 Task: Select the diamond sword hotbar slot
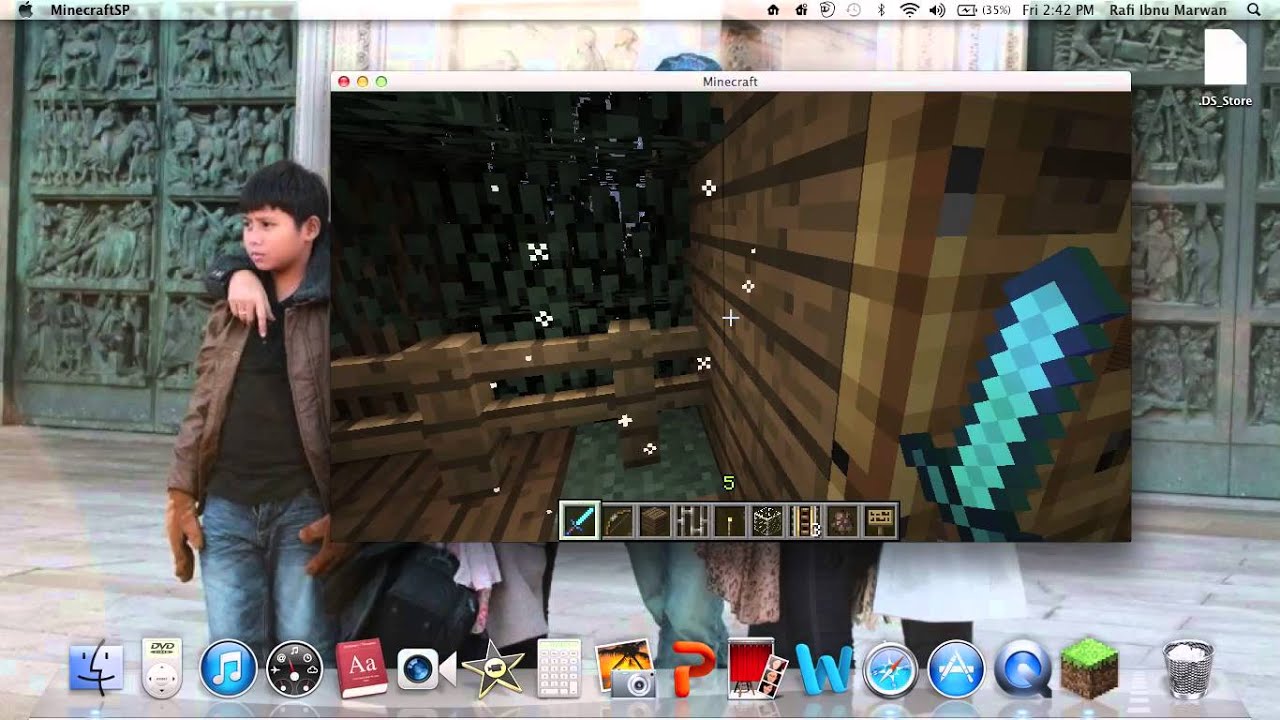pos(580,521)
